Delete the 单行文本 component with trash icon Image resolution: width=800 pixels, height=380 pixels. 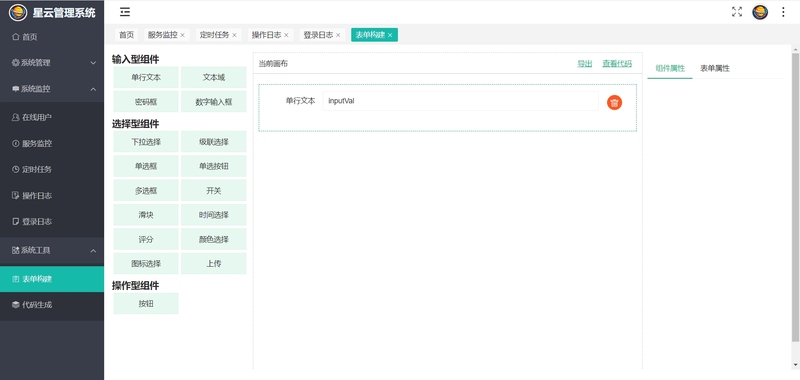pos(614,103)
